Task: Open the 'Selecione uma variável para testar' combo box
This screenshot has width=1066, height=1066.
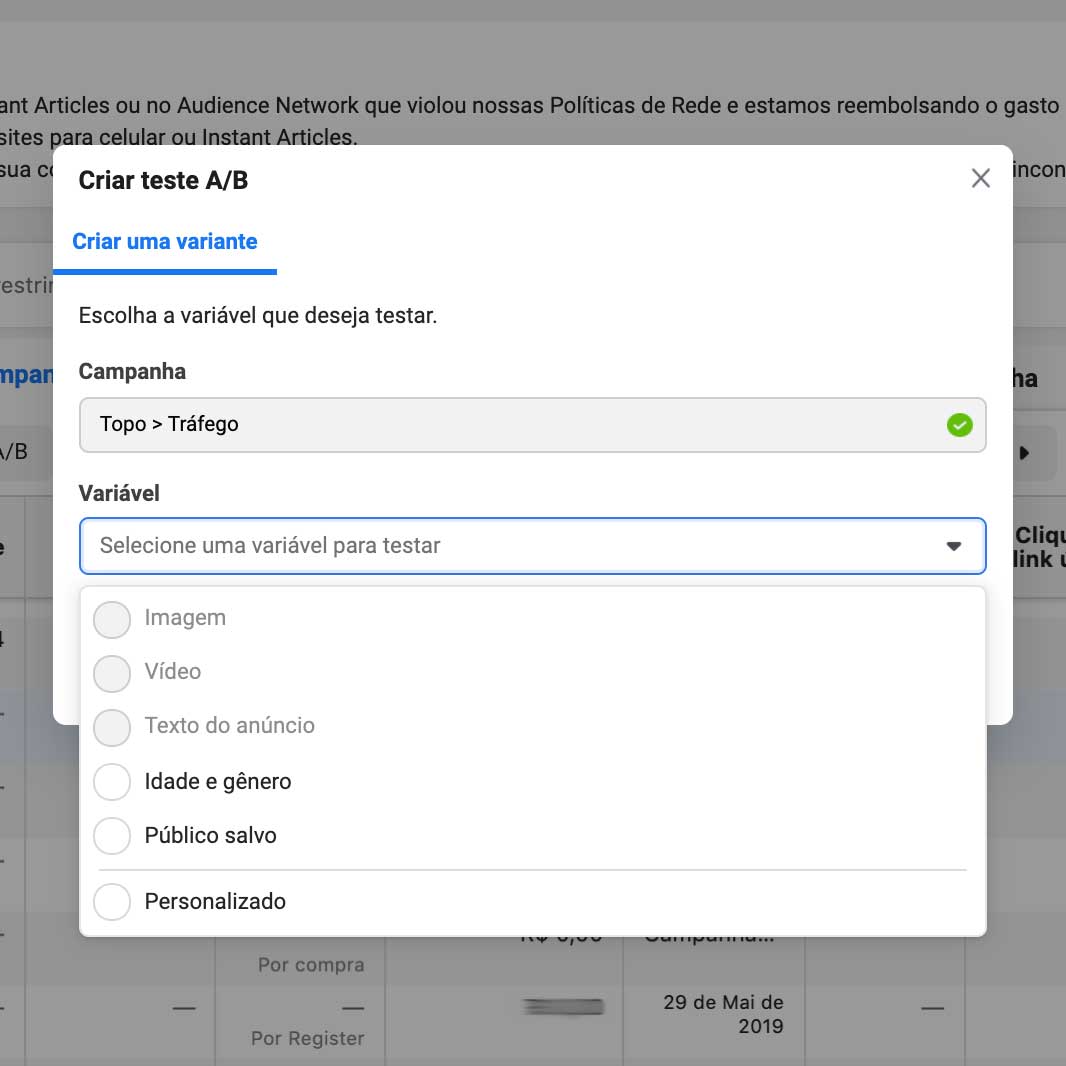Action: click(520, 546)
